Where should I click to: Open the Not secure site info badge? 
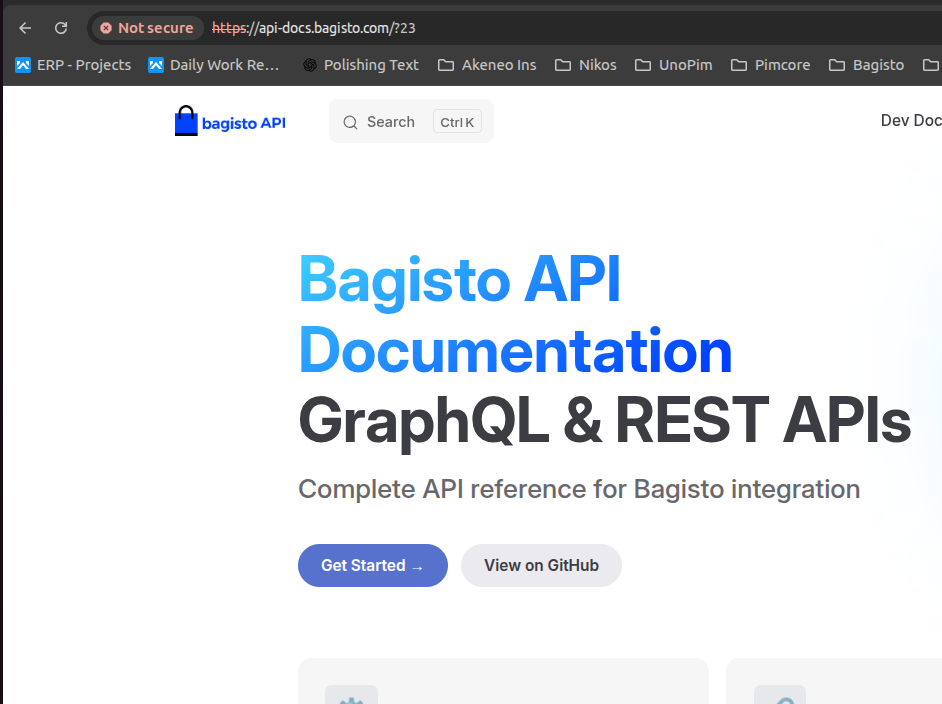(x=146, y=28)
